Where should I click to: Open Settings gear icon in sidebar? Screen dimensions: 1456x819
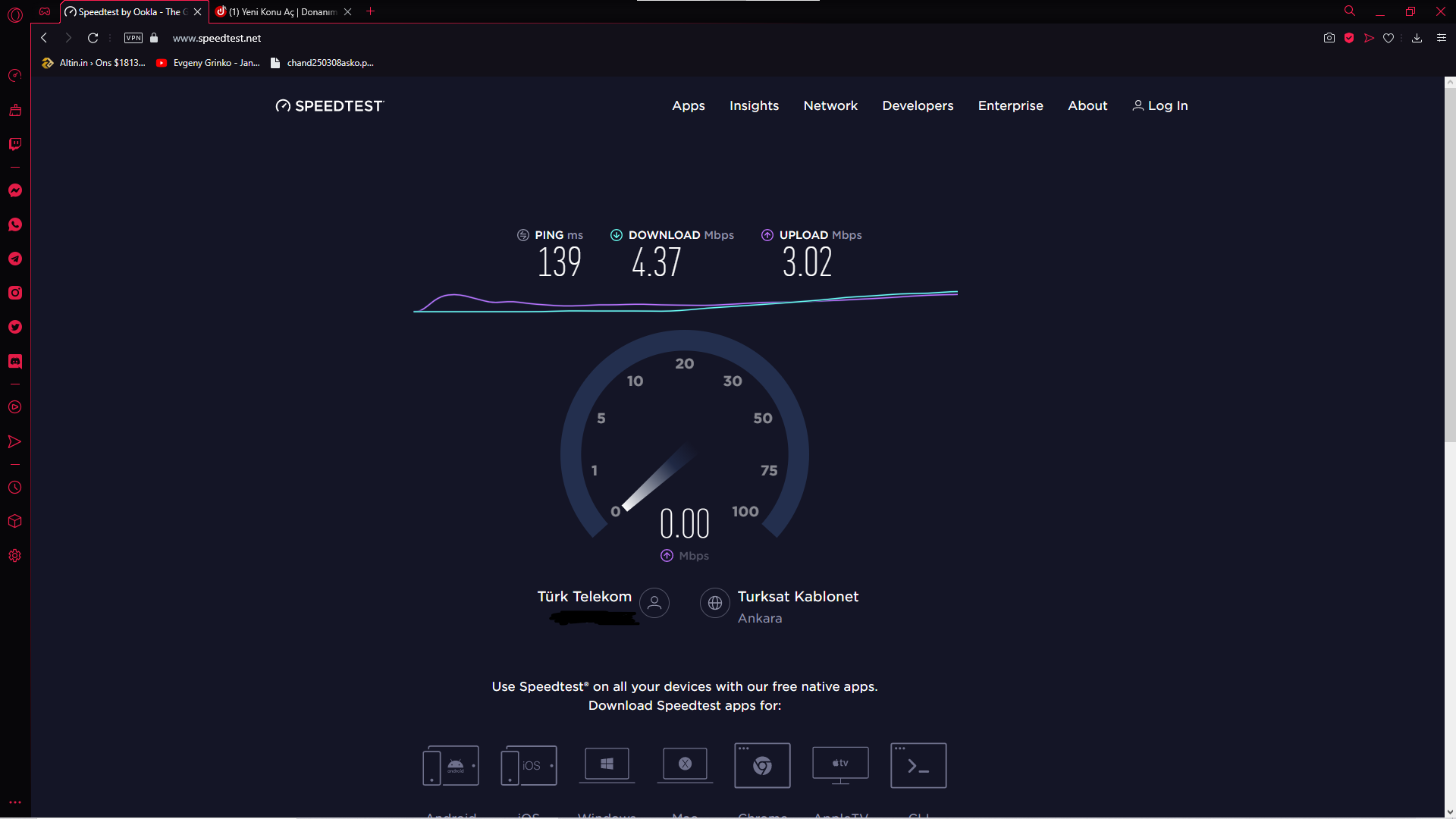tap(15, 556)
